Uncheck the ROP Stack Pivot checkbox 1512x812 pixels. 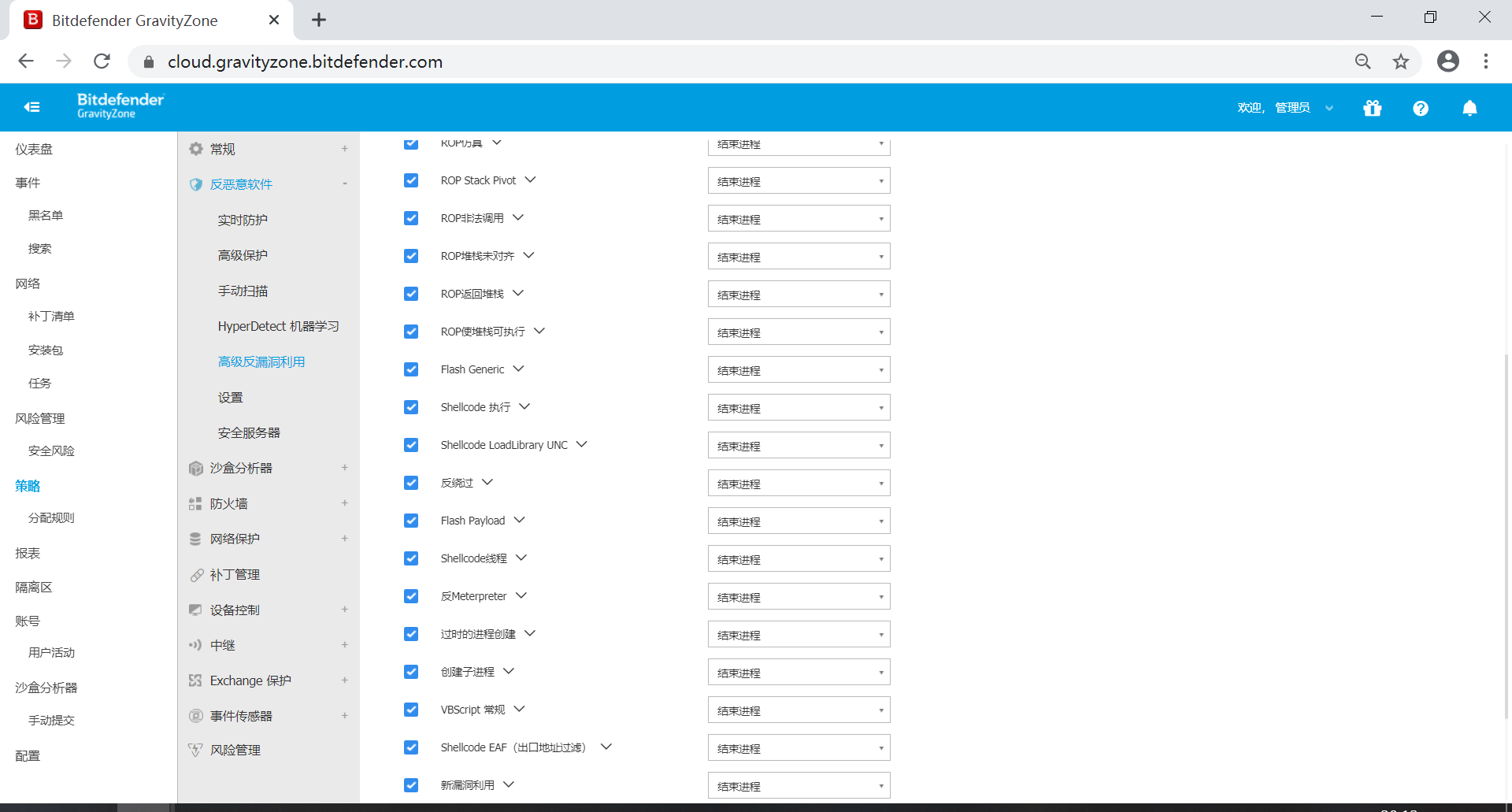[411, 180]
